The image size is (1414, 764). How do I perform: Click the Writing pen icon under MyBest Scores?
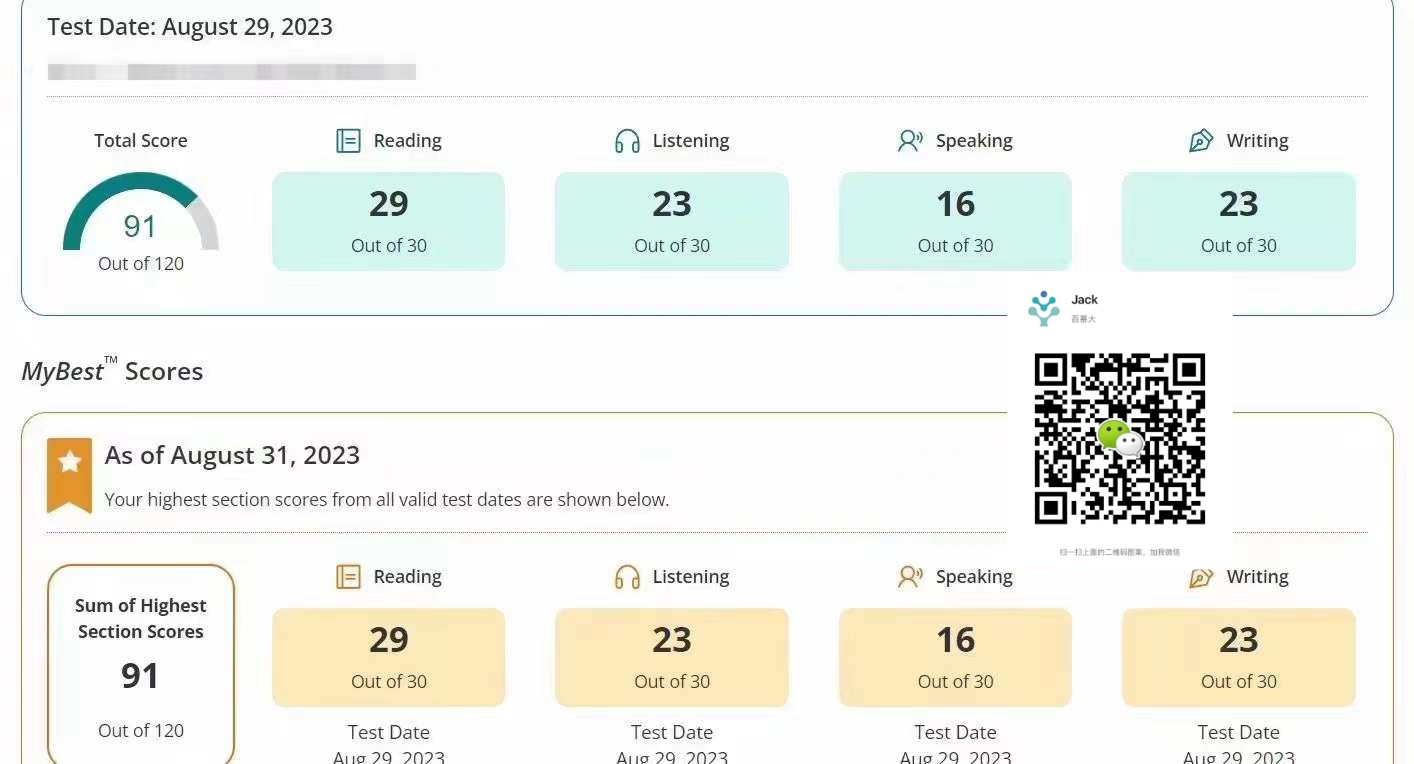1201,577
